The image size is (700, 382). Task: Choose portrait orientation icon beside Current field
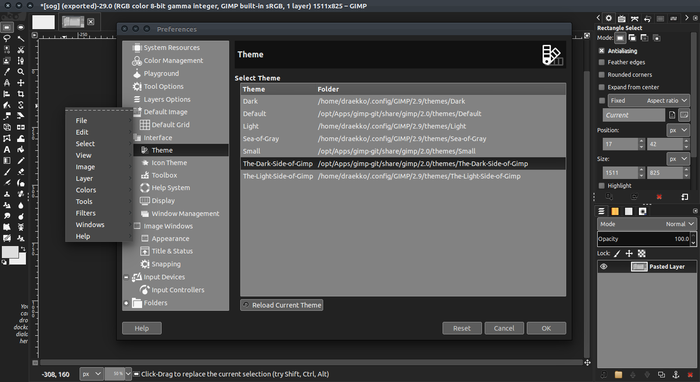click(672, 115)
